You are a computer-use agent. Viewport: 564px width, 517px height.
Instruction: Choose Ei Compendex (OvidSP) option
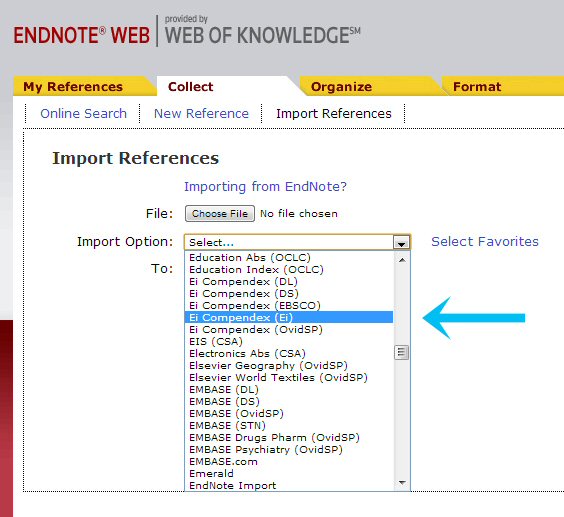click(256, 329)
